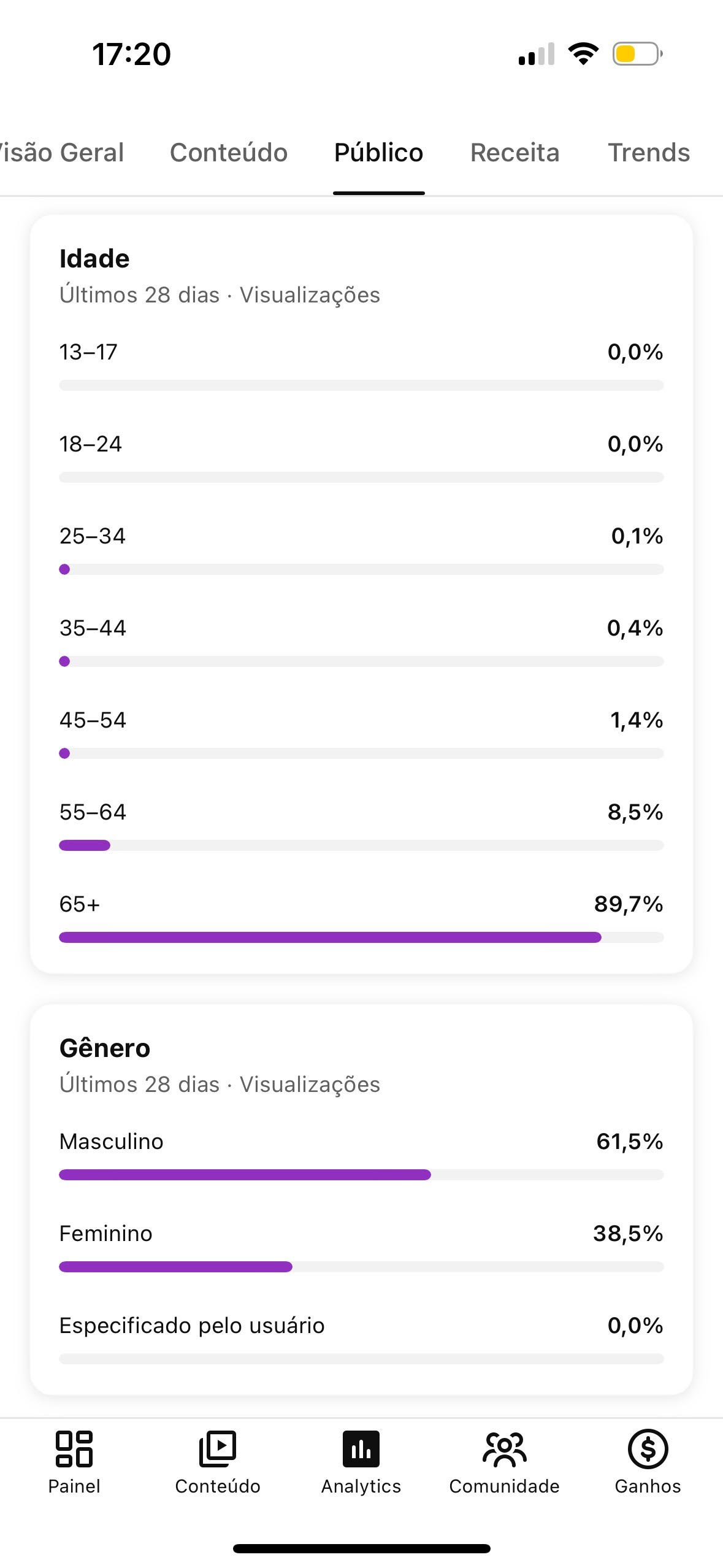Image resolution: width=723 pixels, height=1568 pixels.
Task: Open the Idade card heading
Action: (x=94, y=259)
